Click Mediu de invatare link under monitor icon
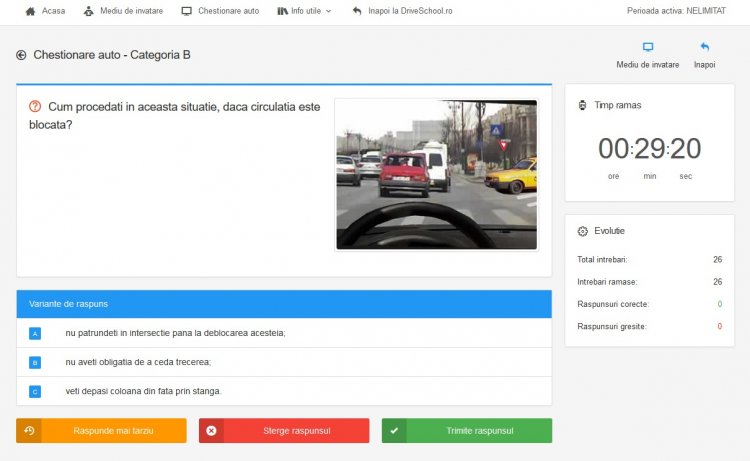Image resolution: width=750 pixels, height=461 pixels. pos(648,65)
